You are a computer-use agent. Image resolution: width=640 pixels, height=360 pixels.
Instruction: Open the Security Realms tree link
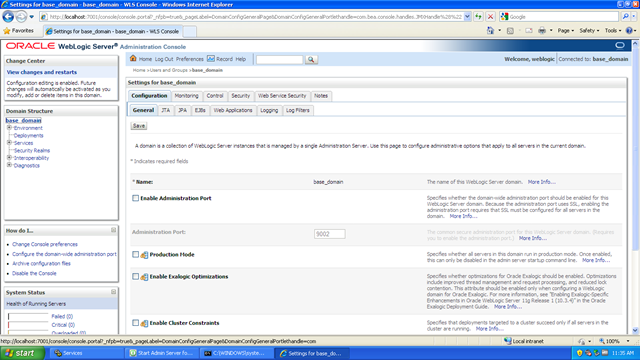tap(32, 151)
